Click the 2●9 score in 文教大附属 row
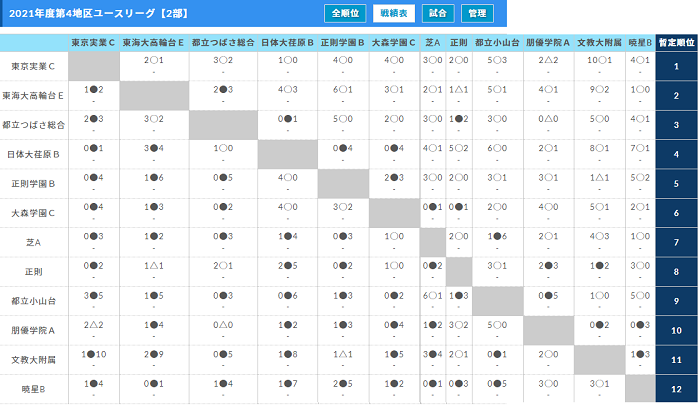 pos(154,354)
